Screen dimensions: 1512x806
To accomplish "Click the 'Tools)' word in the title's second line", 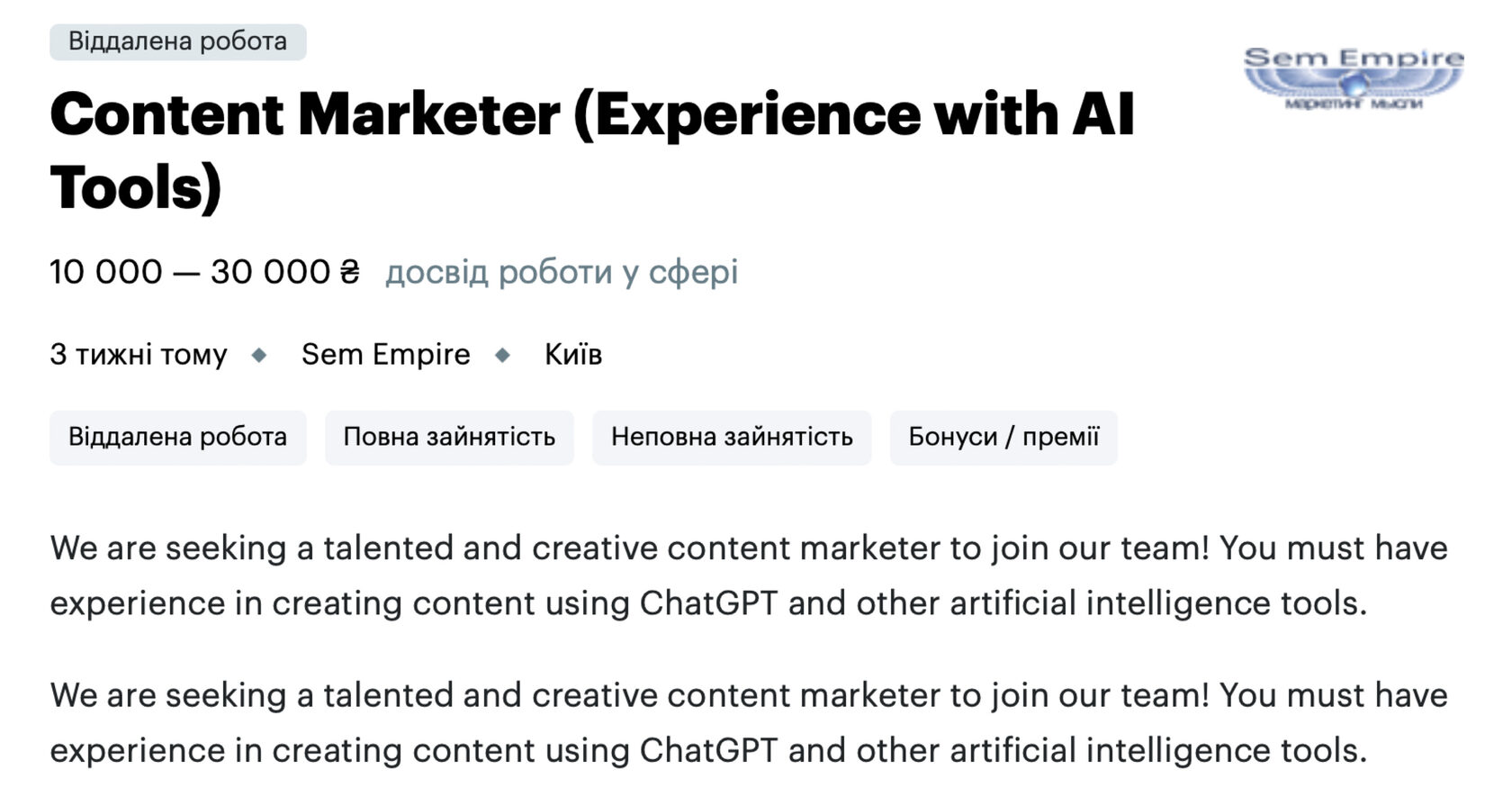I will pos(136,188).
